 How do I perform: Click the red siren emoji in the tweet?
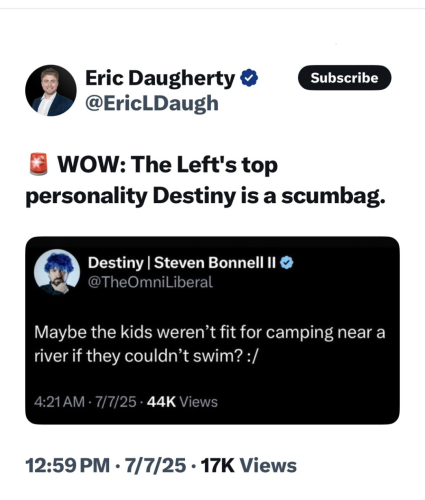click(x=38, y=164)
